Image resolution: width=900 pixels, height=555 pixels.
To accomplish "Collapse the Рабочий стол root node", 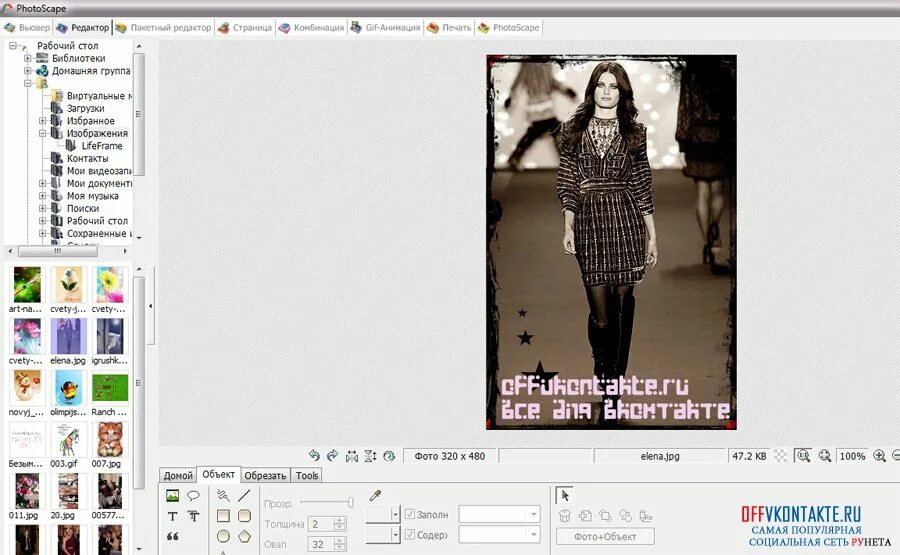I will [x=12, y=45].
